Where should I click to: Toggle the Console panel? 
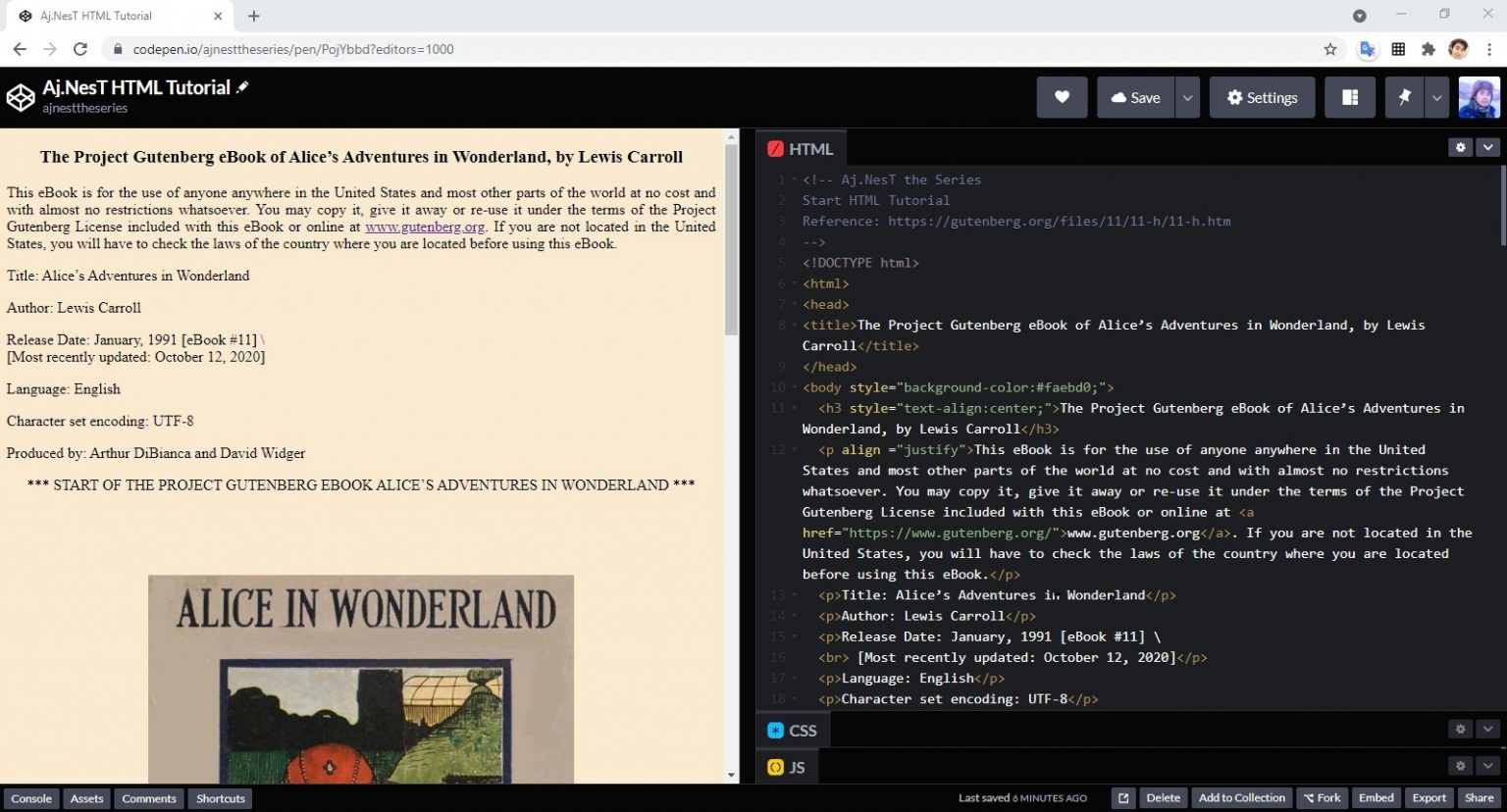click(x=31, y=798)
